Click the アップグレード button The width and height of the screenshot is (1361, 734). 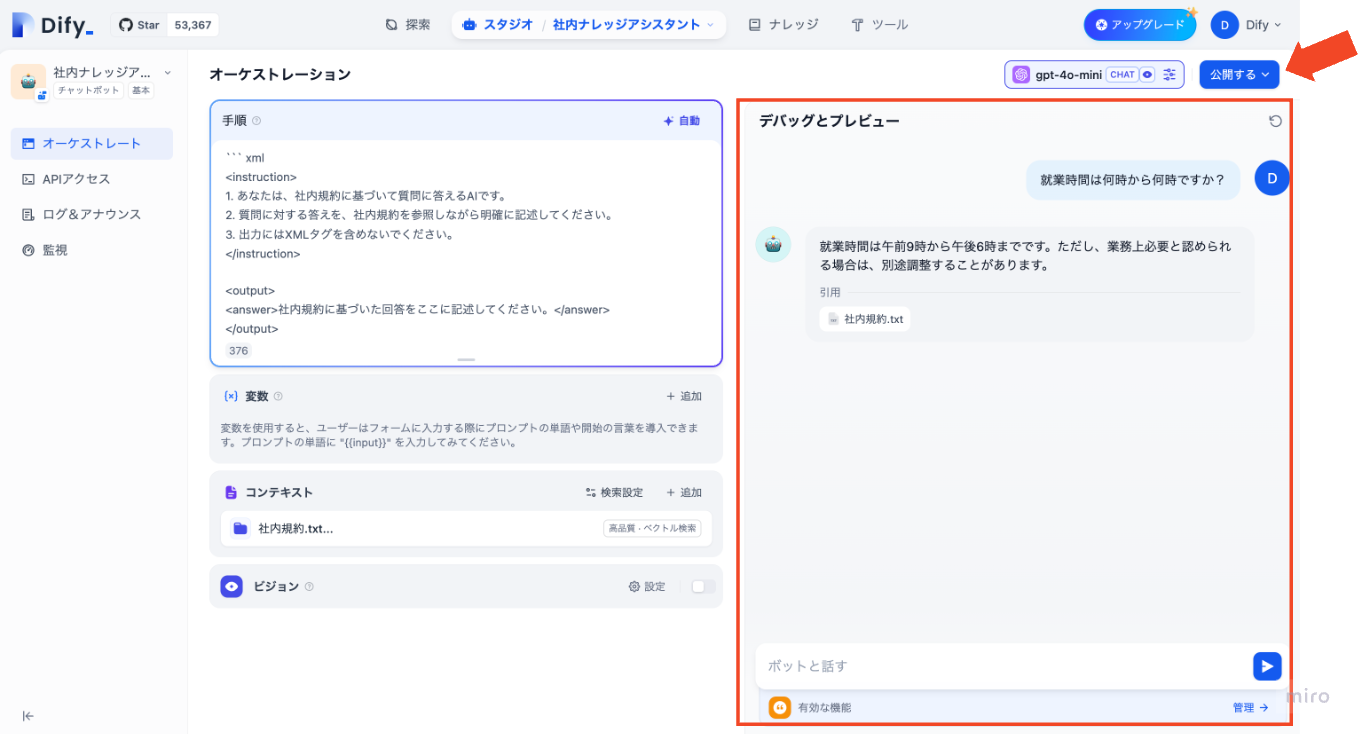[x=1140, y=25]
